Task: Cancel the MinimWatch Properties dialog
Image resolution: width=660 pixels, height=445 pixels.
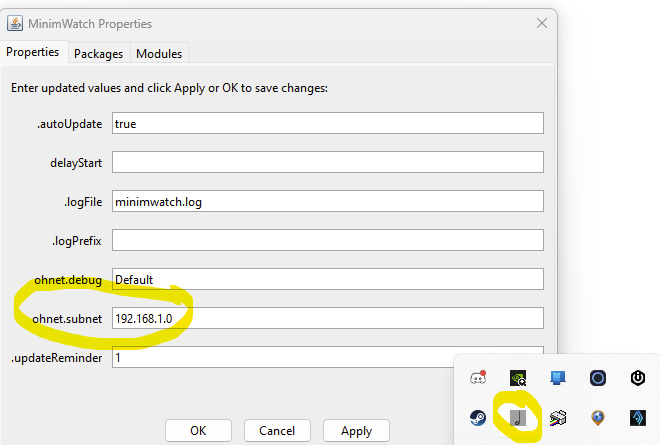Action: click(x=277, y=430)
